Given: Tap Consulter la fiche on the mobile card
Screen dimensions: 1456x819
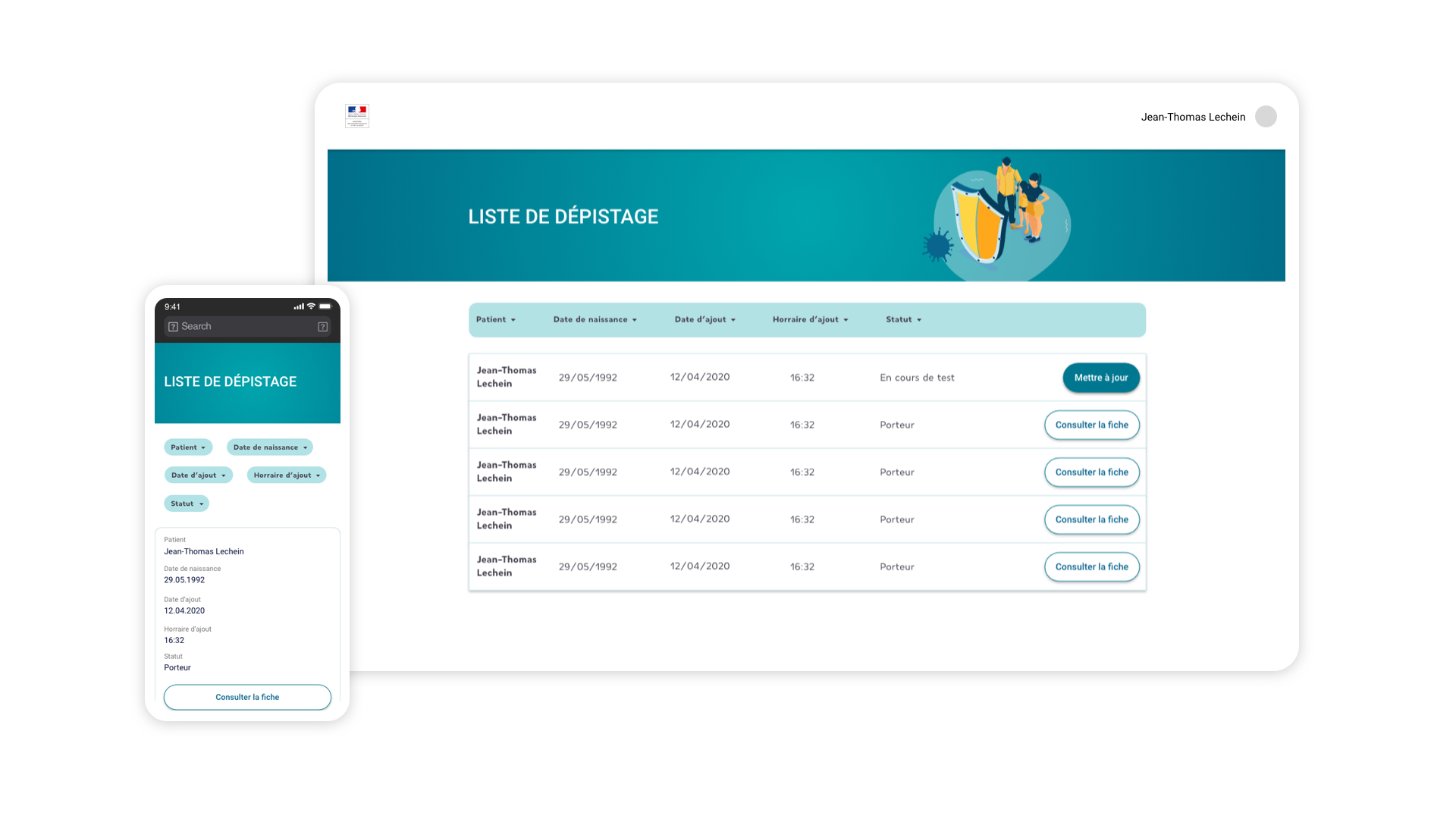Looking at the screenshot, I should point(247,698).
